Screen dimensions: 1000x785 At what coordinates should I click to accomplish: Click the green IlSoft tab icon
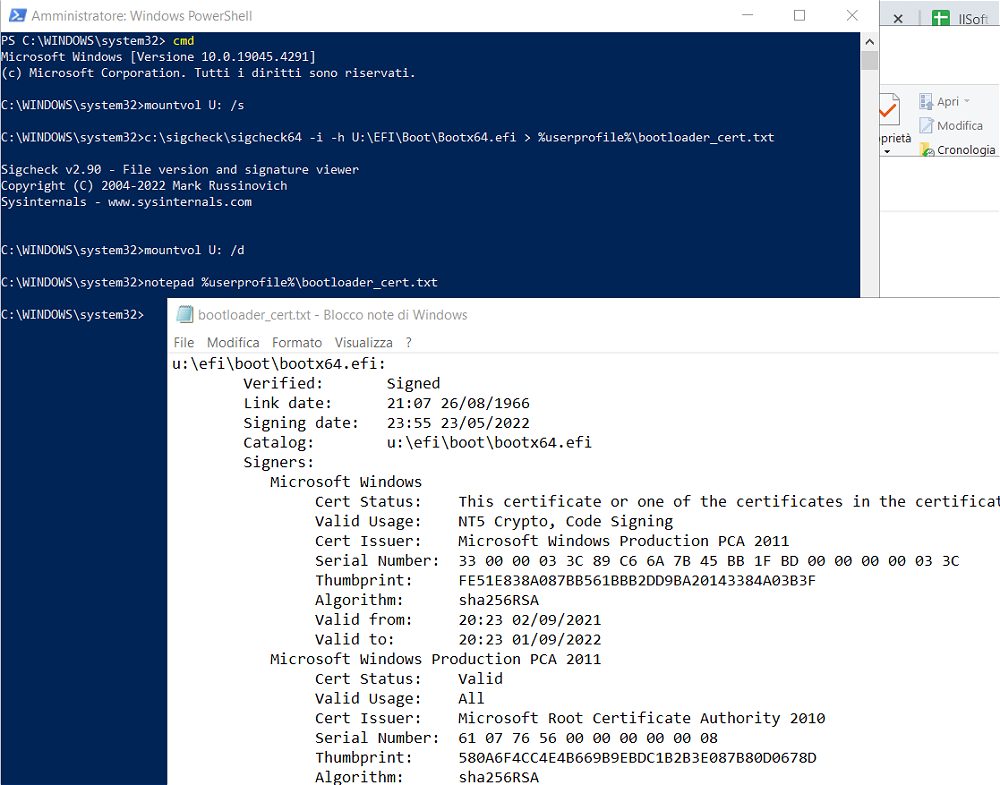coord(940,18)
